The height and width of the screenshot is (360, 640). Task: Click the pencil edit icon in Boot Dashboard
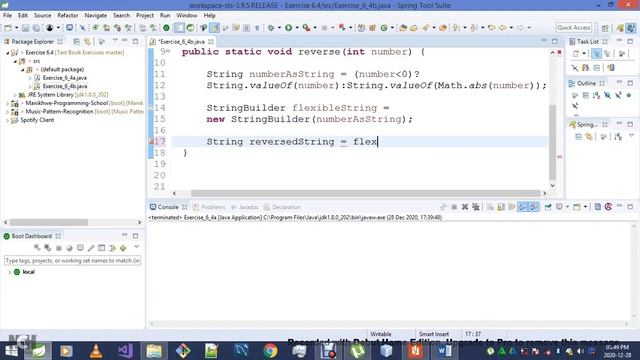click(x=91, y=248)
